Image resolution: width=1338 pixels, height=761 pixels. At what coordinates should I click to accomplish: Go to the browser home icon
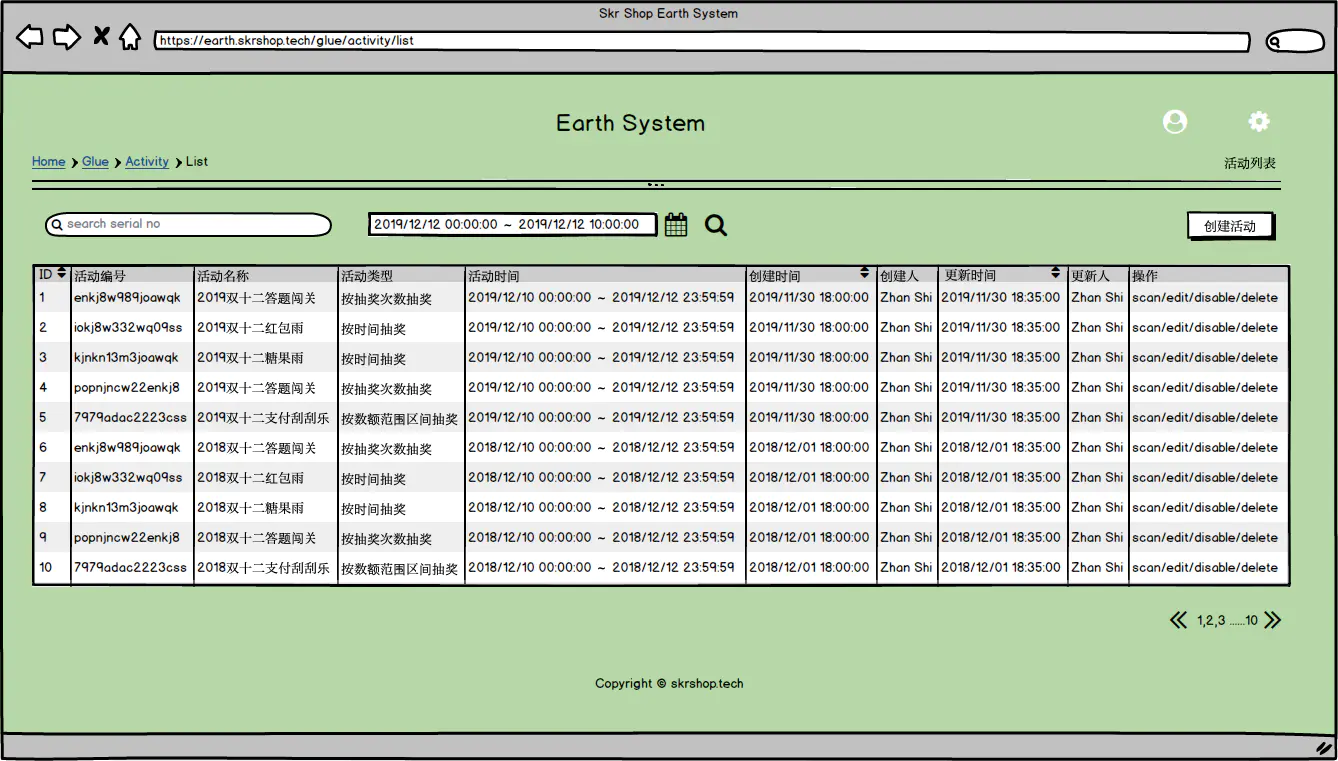(130, 37)
